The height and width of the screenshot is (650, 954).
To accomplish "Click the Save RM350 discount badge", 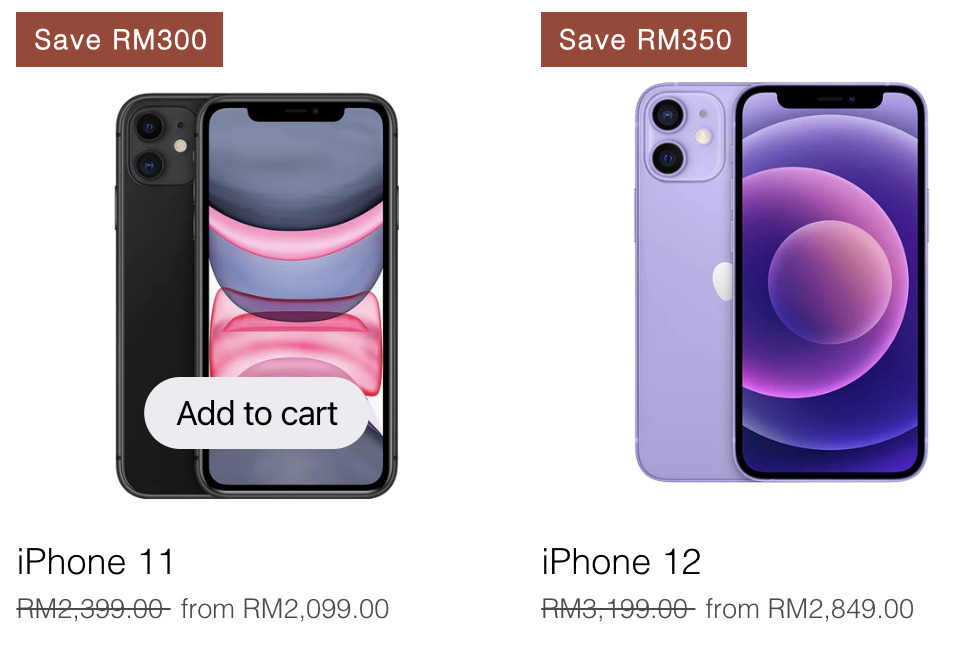I will click(x=644, y=40).
